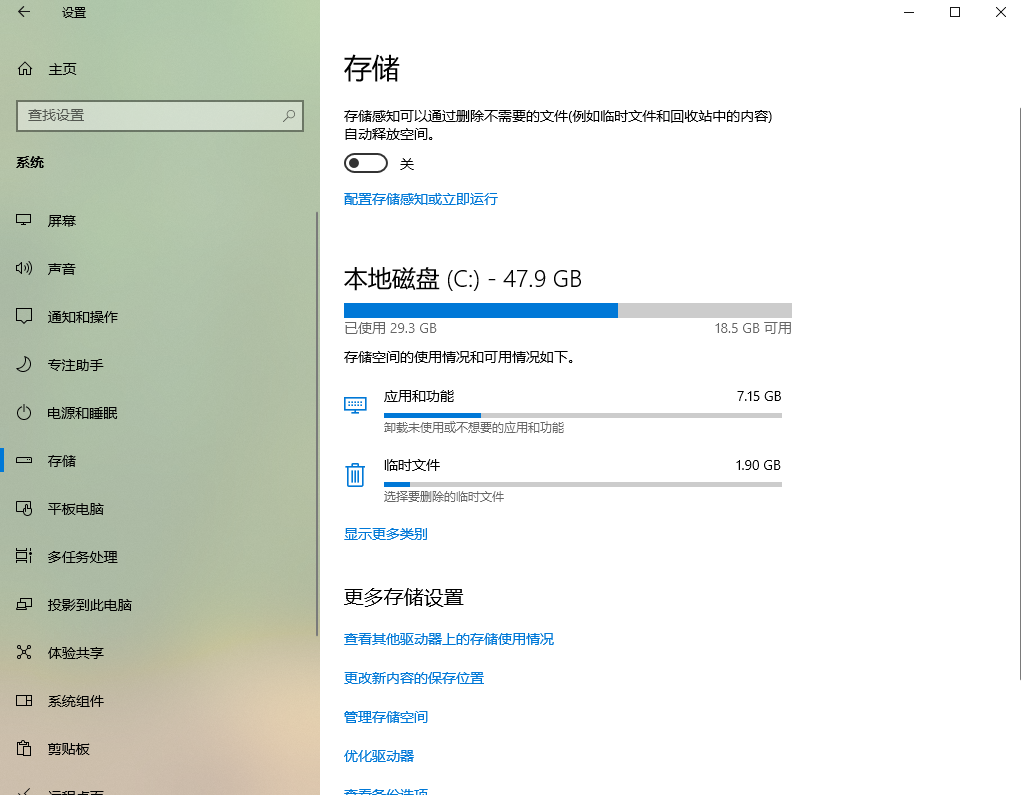Click the 7.15 GB size value

[759, 397]
